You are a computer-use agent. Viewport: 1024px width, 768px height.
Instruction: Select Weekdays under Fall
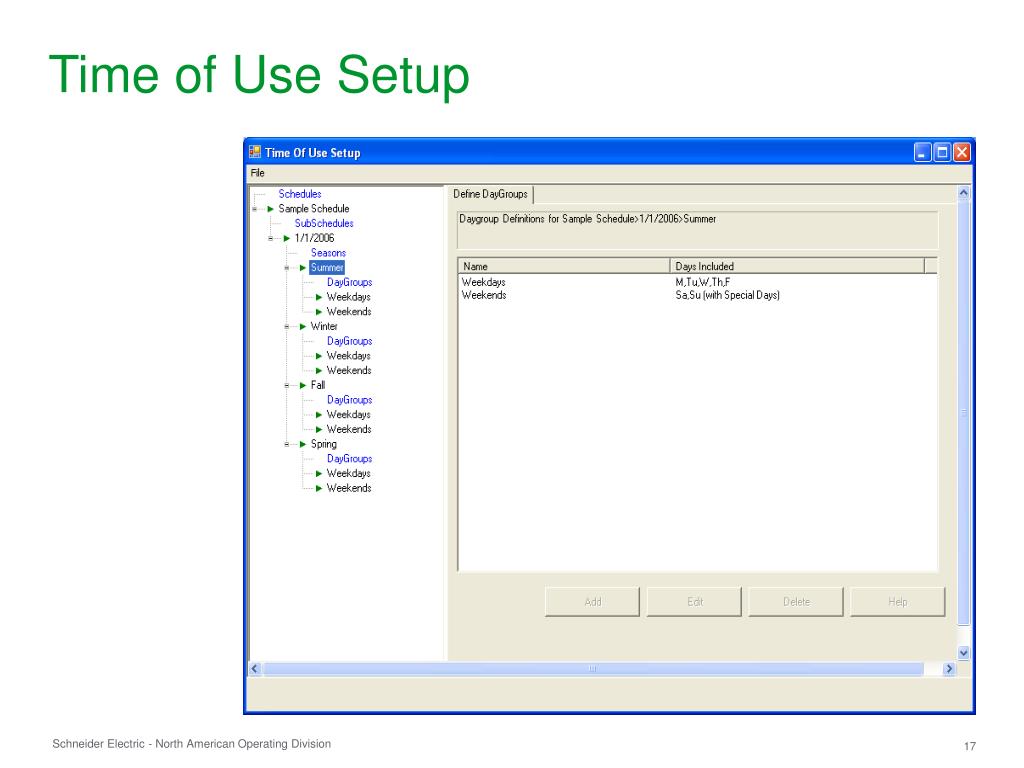coord(349,415)
